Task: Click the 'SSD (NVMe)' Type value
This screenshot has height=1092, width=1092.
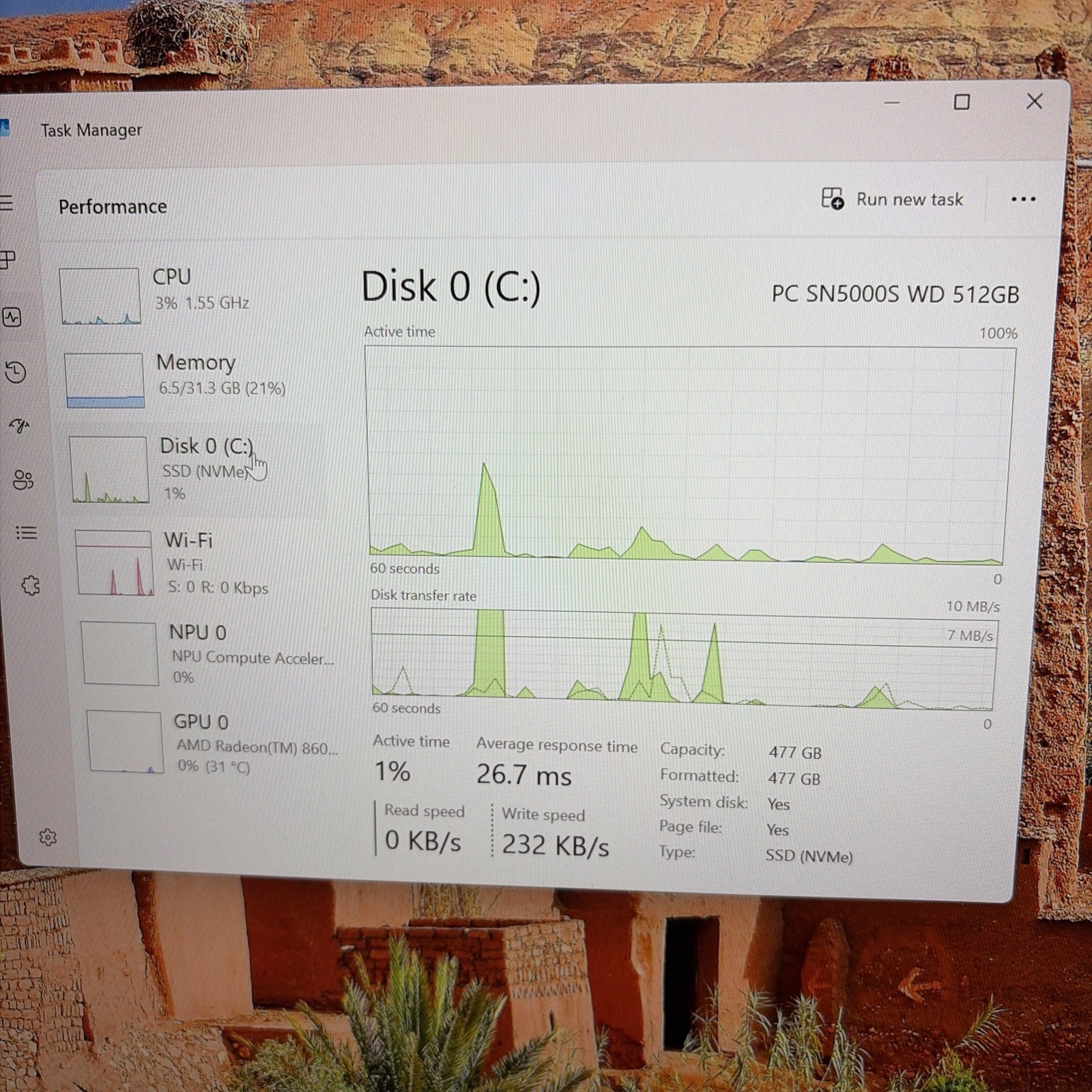Action: click(x=809, y=856)
